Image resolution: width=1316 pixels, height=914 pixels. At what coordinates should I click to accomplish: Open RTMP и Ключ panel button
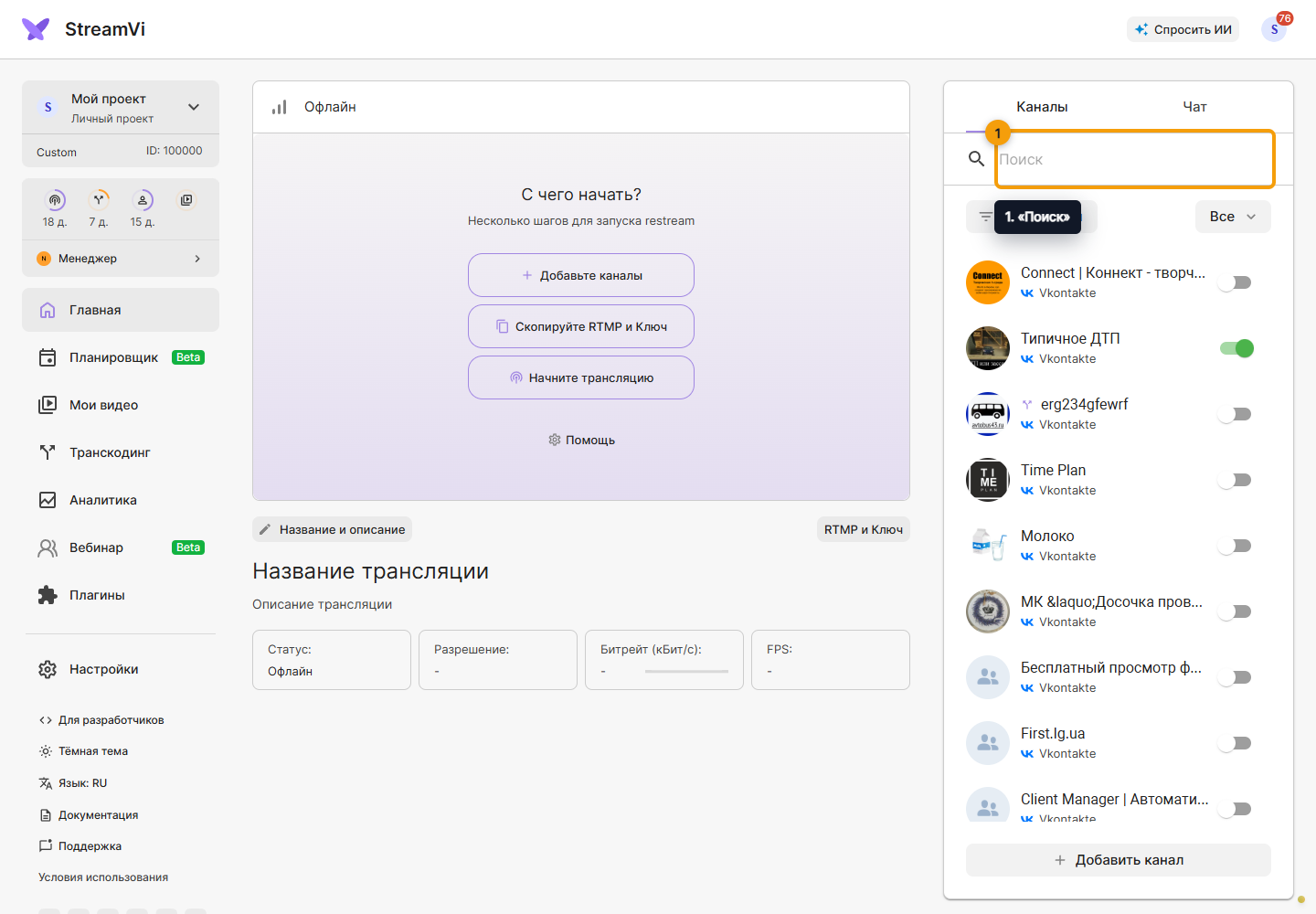(x=864, y=529)
